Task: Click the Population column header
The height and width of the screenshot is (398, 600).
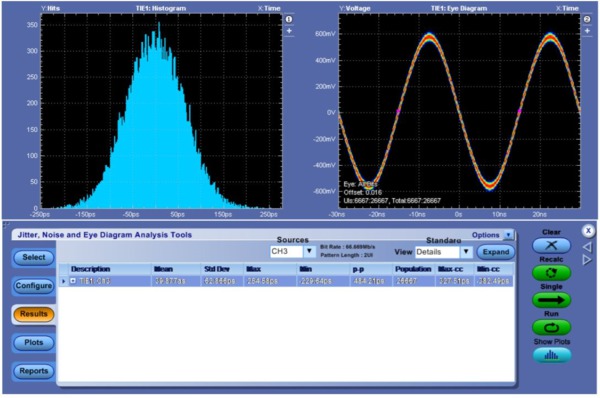Action: [413, 269]
